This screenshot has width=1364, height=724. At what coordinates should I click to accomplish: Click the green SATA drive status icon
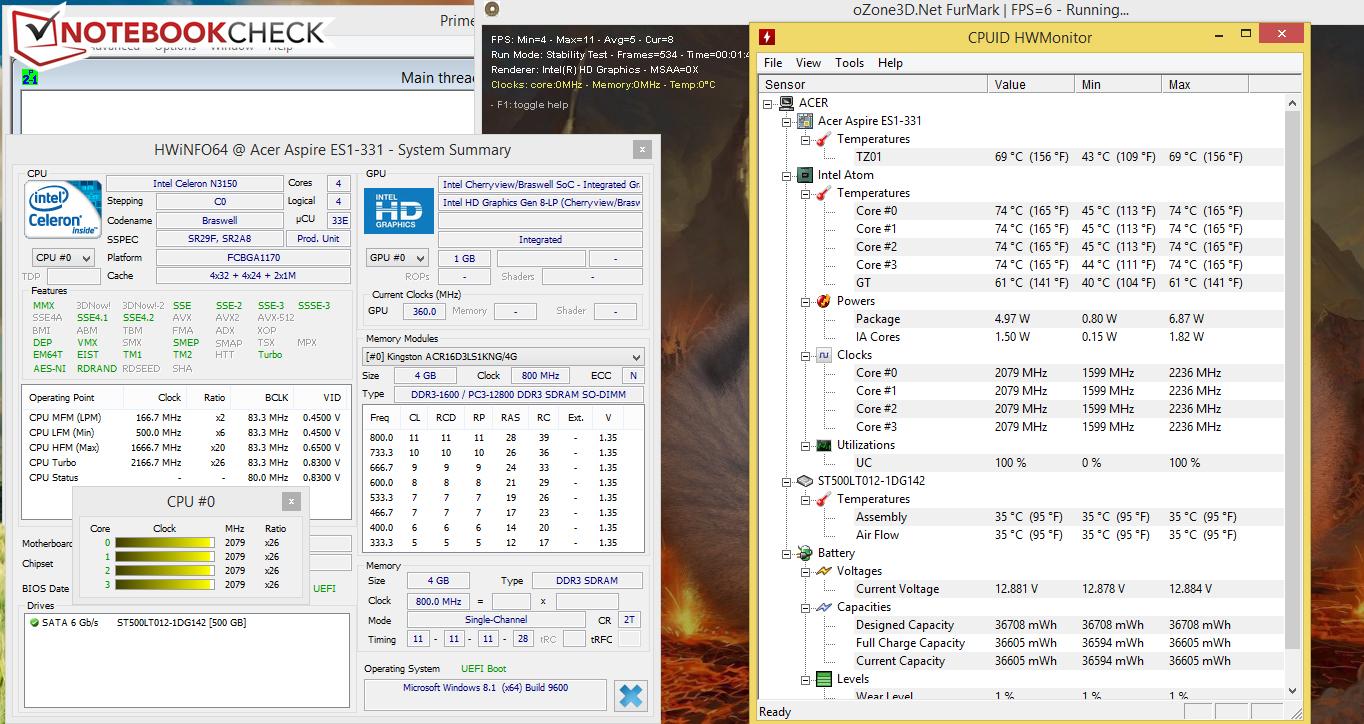click(35, 623)
